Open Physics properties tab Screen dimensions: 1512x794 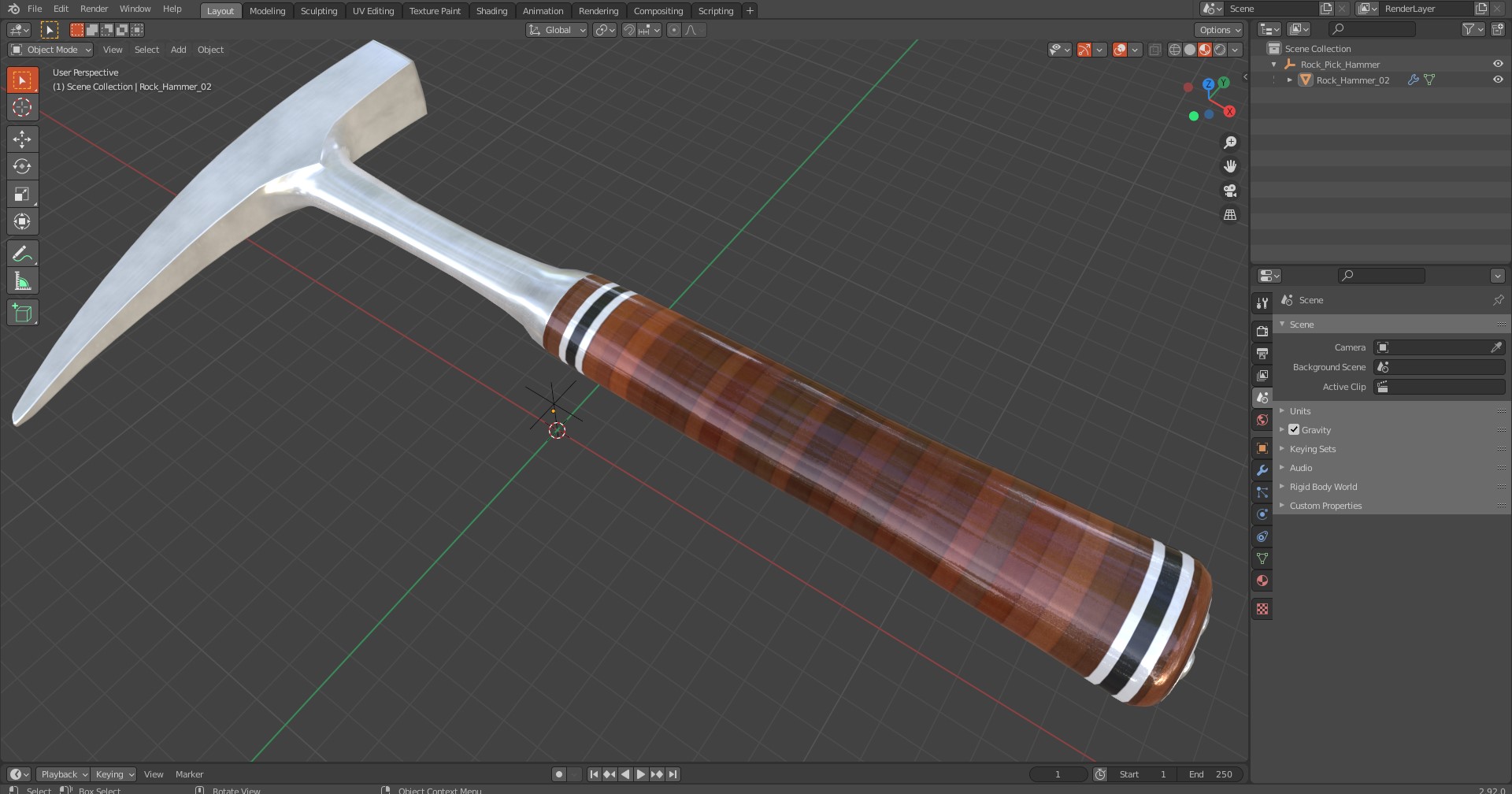[x=1262, y=514]
